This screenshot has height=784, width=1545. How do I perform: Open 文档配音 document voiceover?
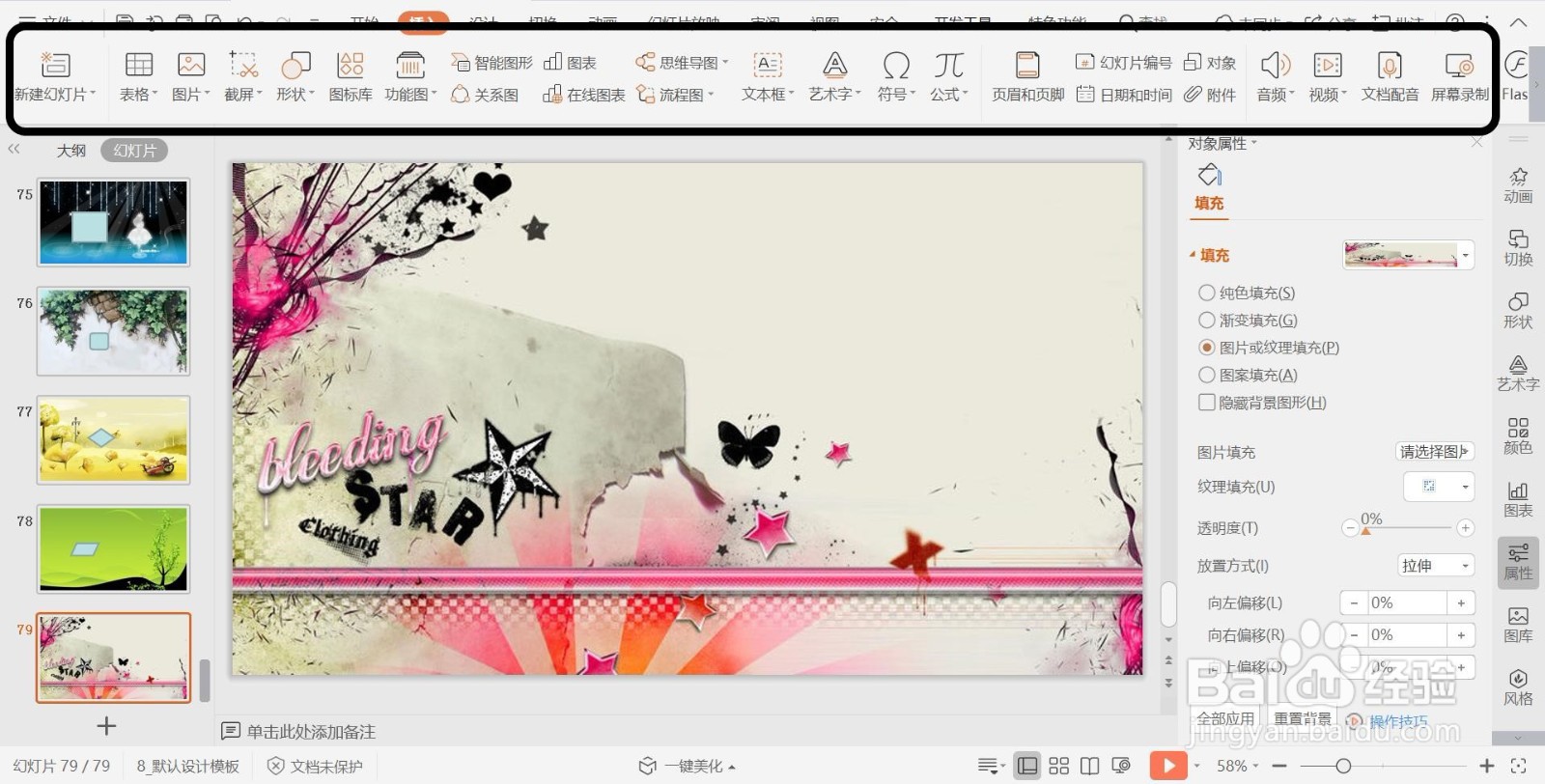[1390, 76]
